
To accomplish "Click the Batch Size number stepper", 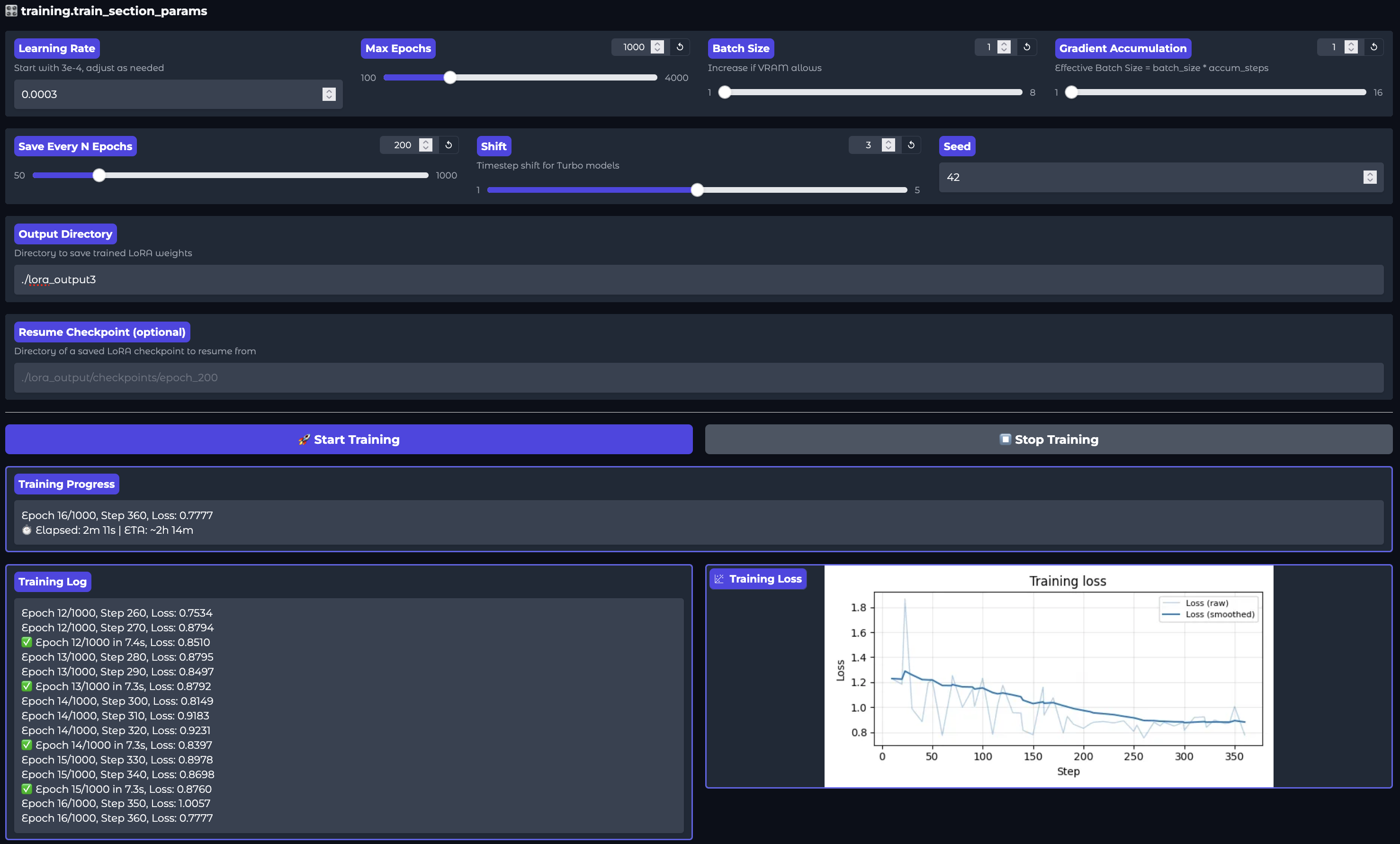I will click(x=1004, y=47).
